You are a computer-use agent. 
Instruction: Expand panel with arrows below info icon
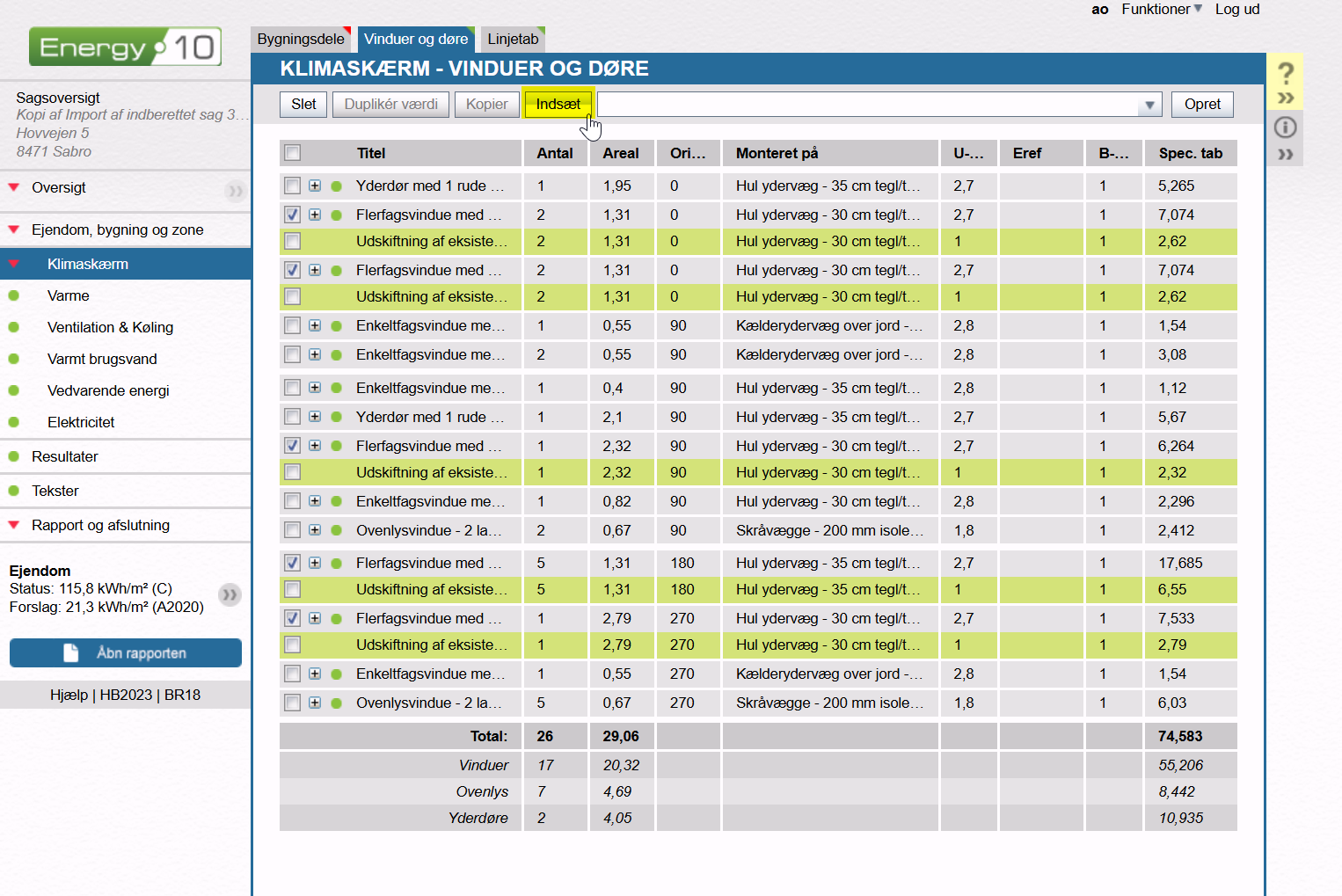pos(1285,155)
